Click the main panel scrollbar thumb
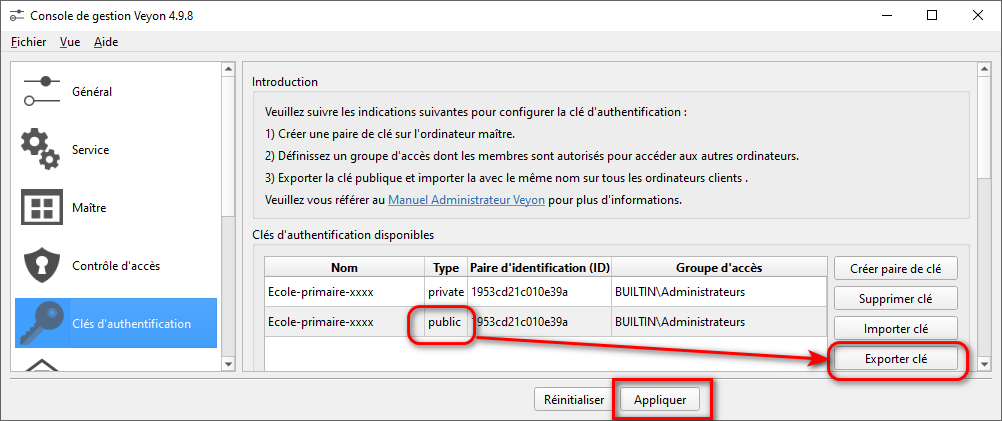Image resolution: width=1002 pixels, height=421 pixels. pyautogui.click(x=985, y=126)
